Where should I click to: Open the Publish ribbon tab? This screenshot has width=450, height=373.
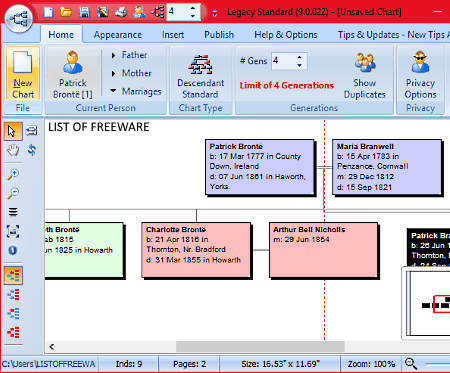(x=219, y=35)
